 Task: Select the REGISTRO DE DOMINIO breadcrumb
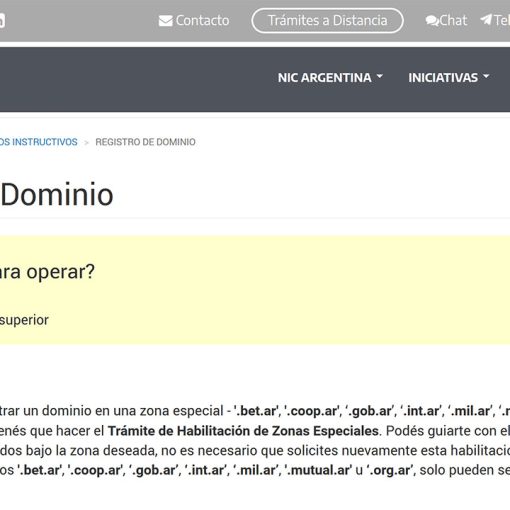145,142
